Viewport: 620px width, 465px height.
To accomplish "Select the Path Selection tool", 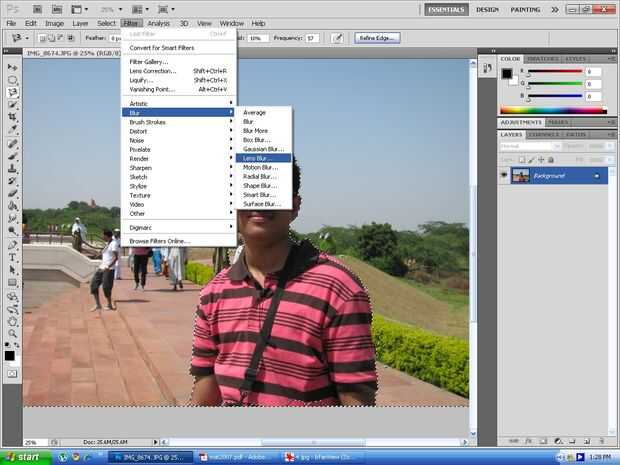I will pyautogui.click(x=12, y=270).
